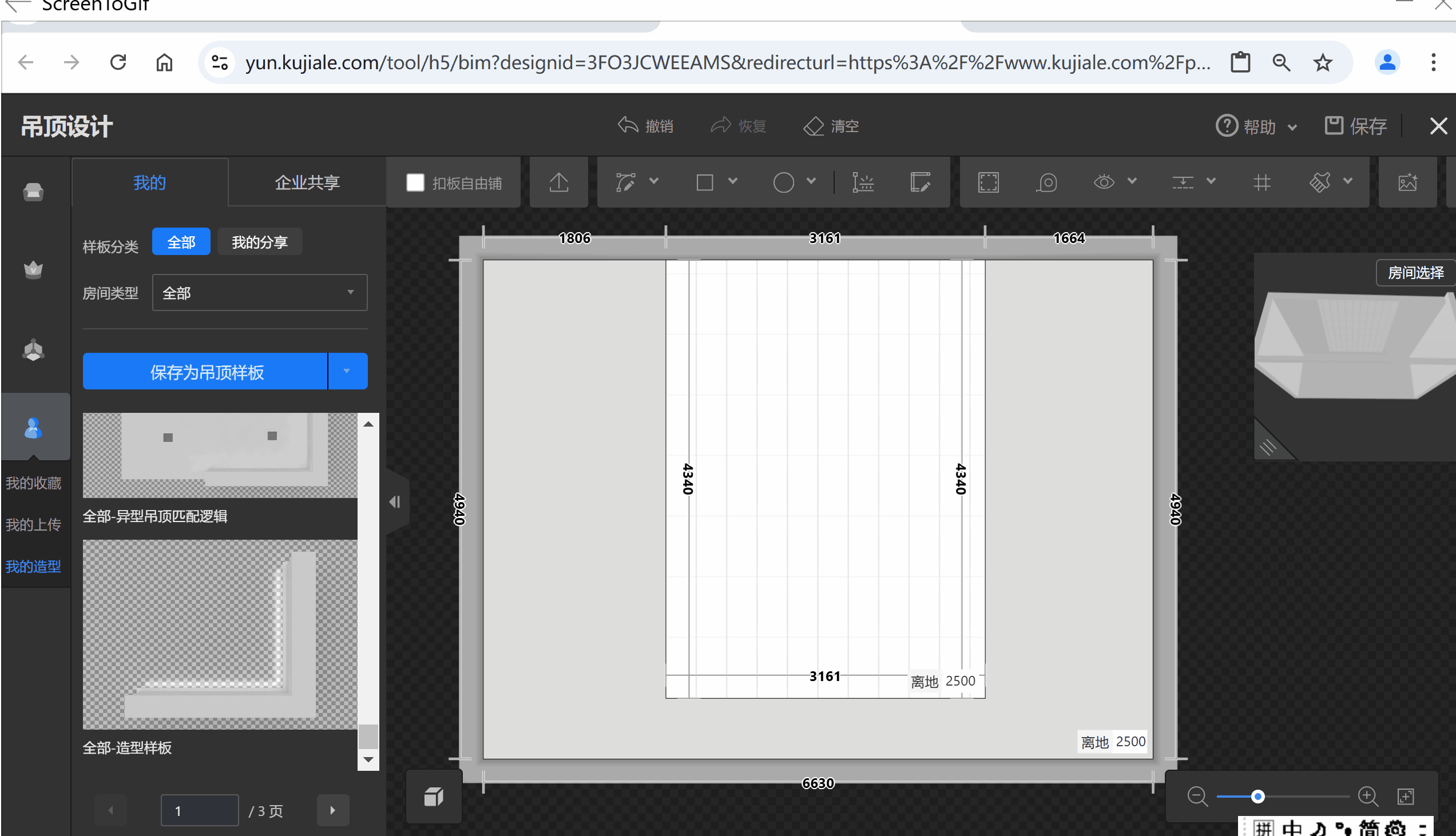Toggle the eye visibility icon in toolbar
This screenshot has width=1456, height=836.
1104,182
